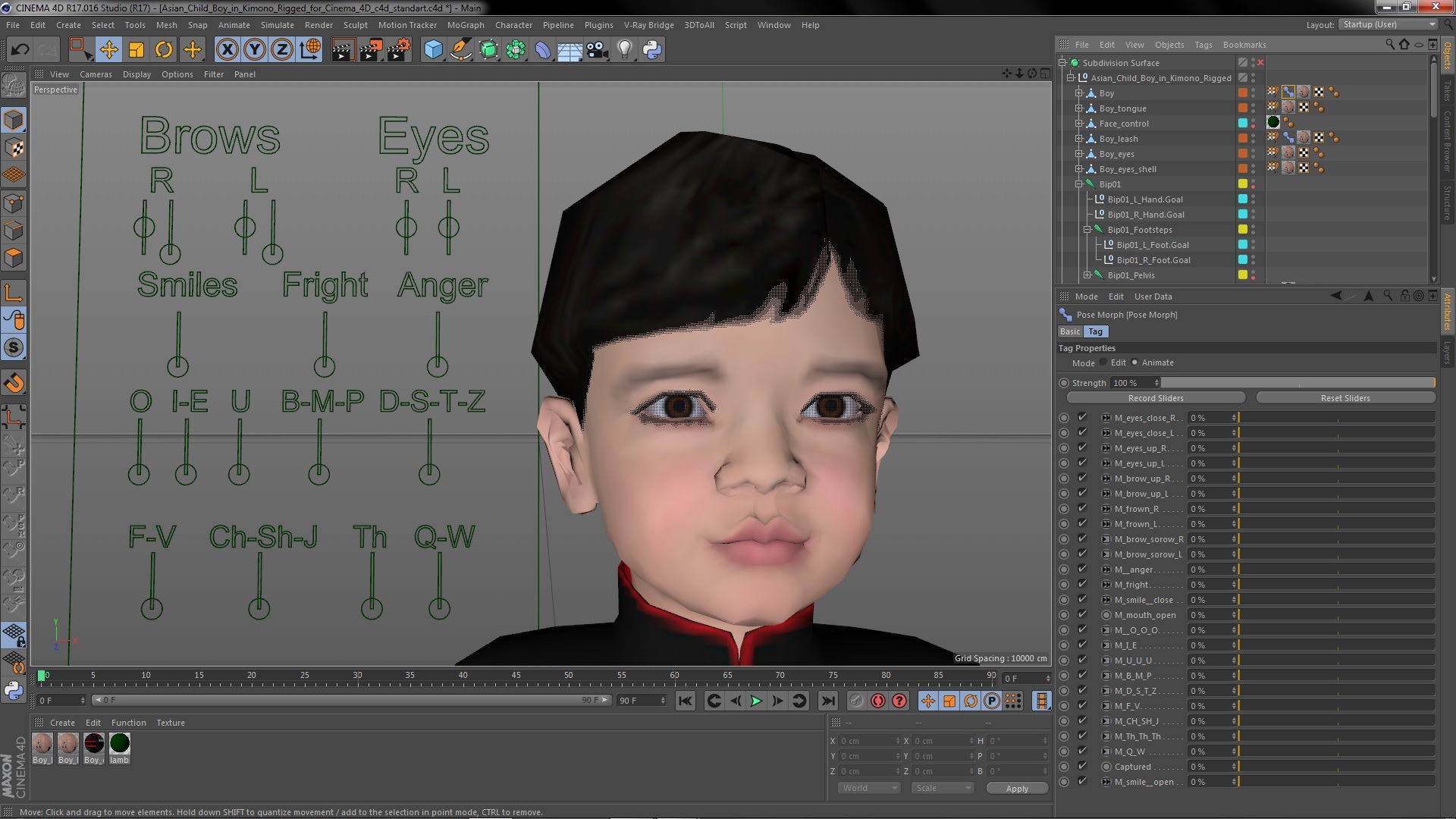
Task: Click search magnifier in Objects manager
Action: (x=1390, y=45)
